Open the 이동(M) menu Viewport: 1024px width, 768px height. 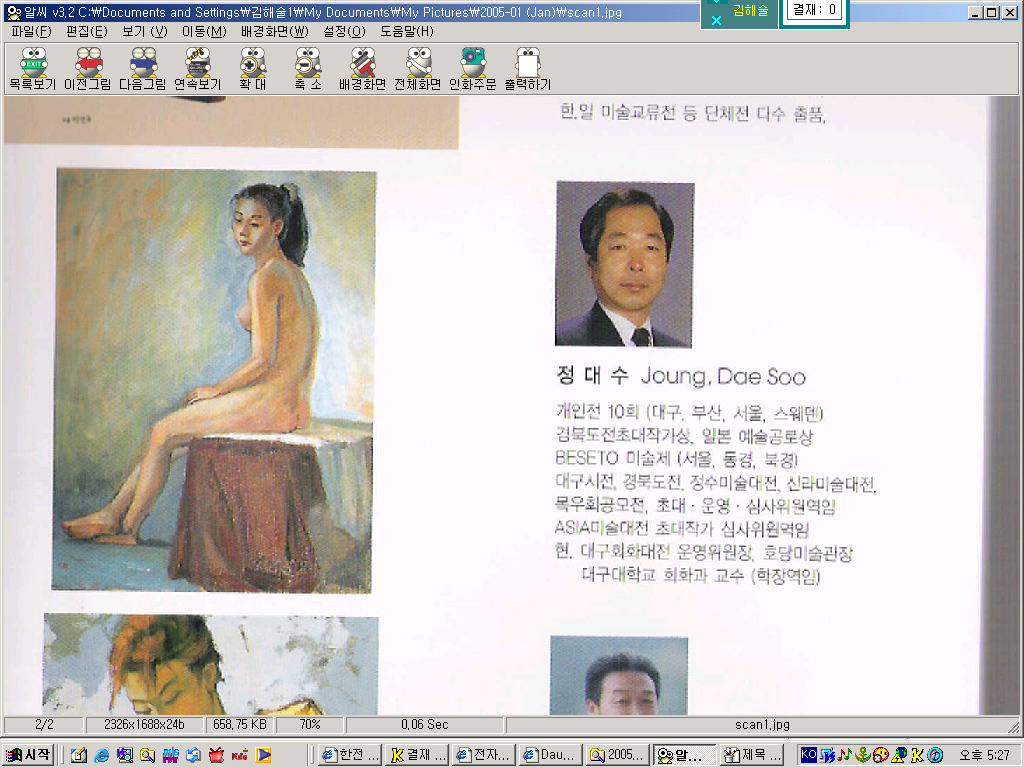pyautogui.click(x=204, y=31)
